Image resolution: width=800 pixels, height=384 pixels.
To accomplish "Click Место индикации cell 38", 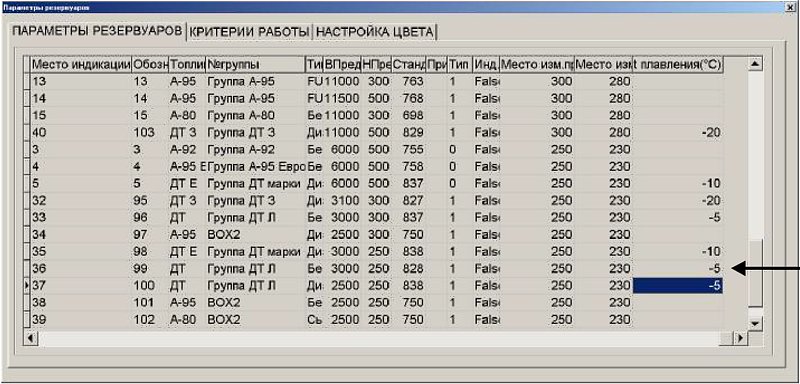I will (x=81, y=303).
